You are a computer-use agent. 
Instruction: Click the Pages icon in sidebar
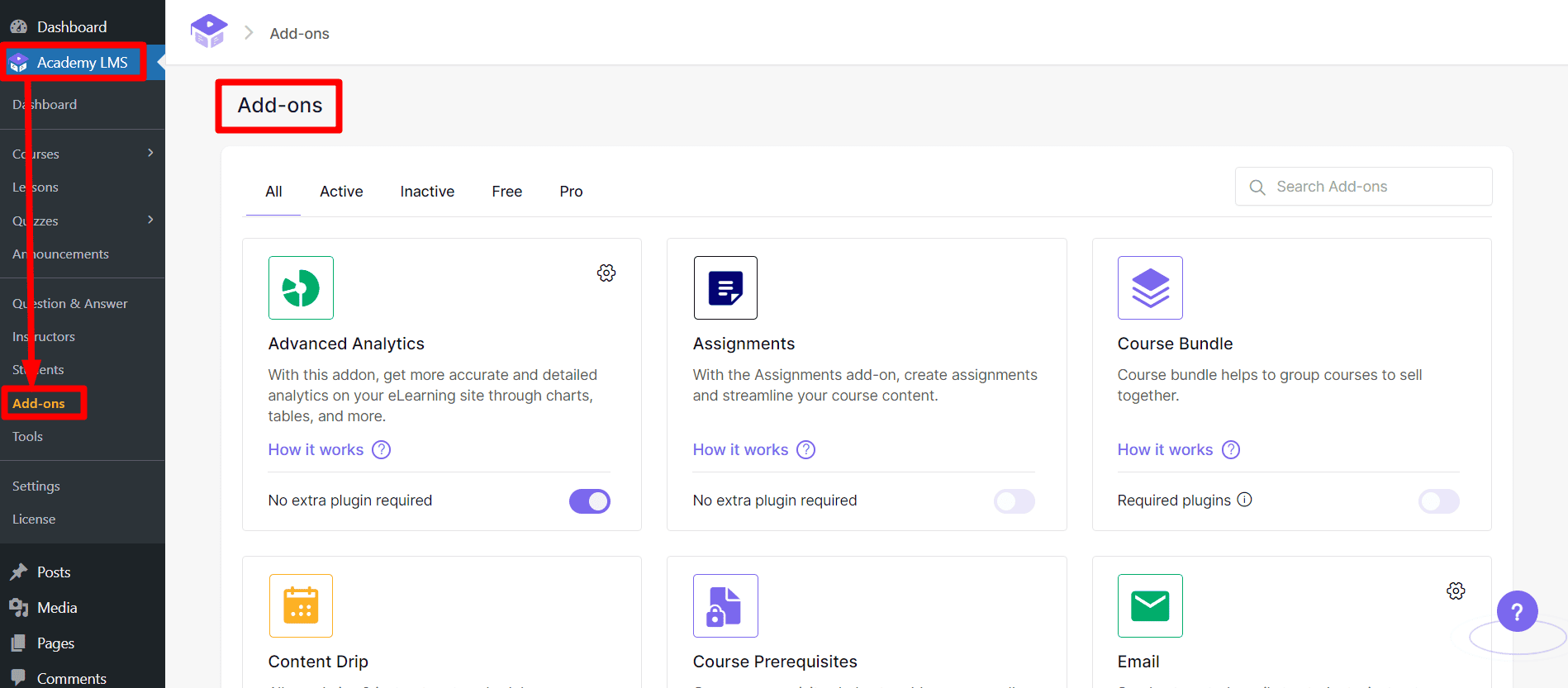(18, 643)
